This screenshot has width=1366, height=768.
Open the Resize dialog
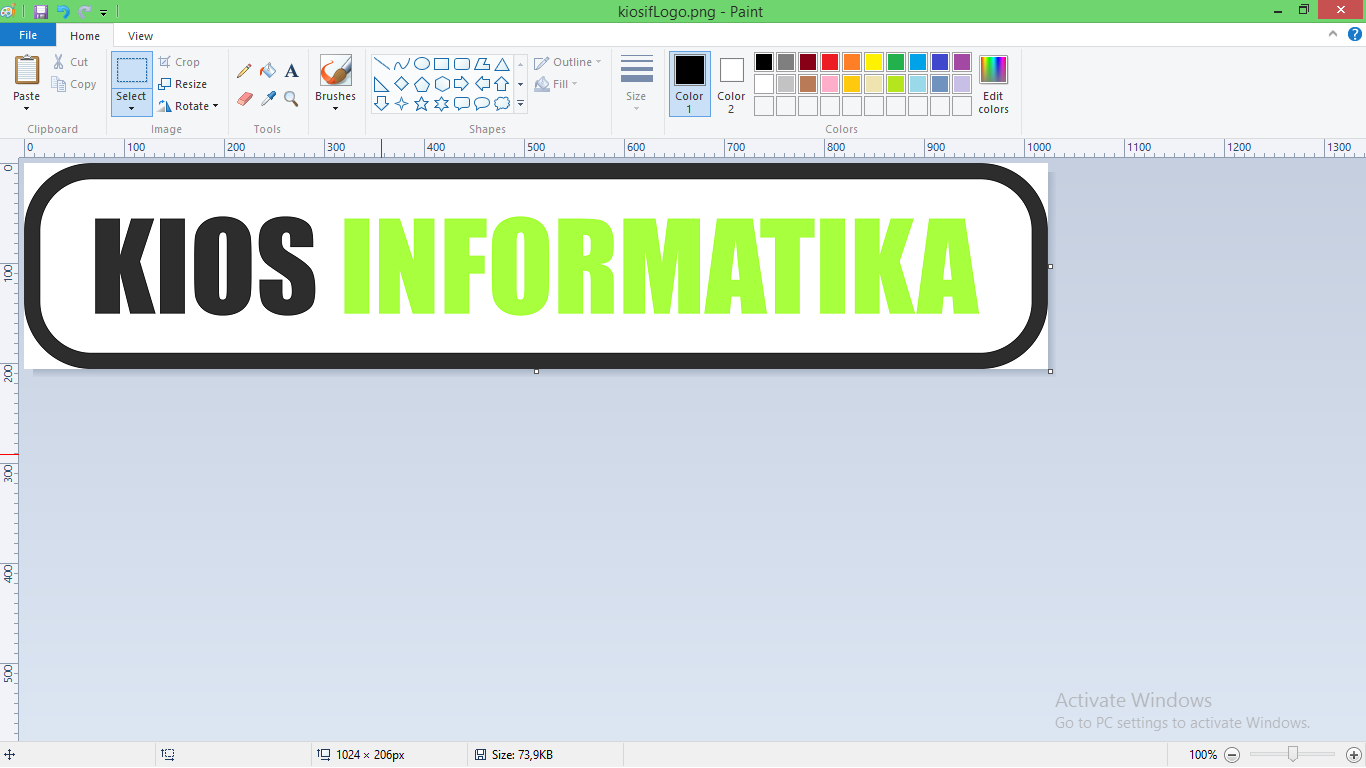tap(183, 84)
